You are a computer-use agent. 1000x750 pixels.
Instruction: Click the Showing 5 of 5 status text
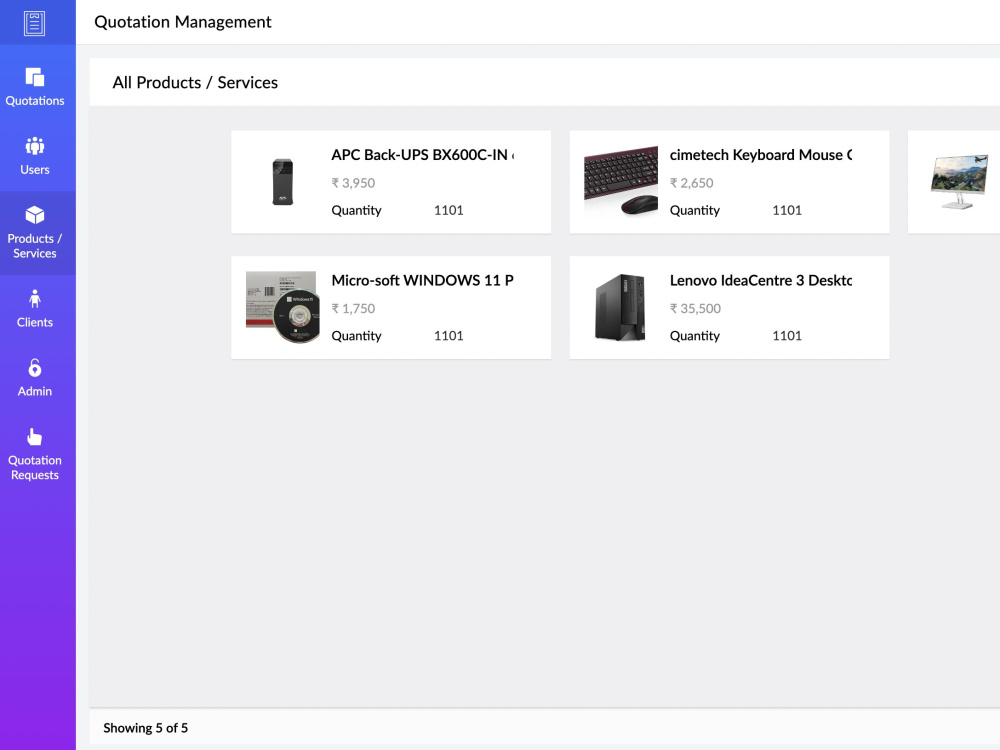pos(146,728)
